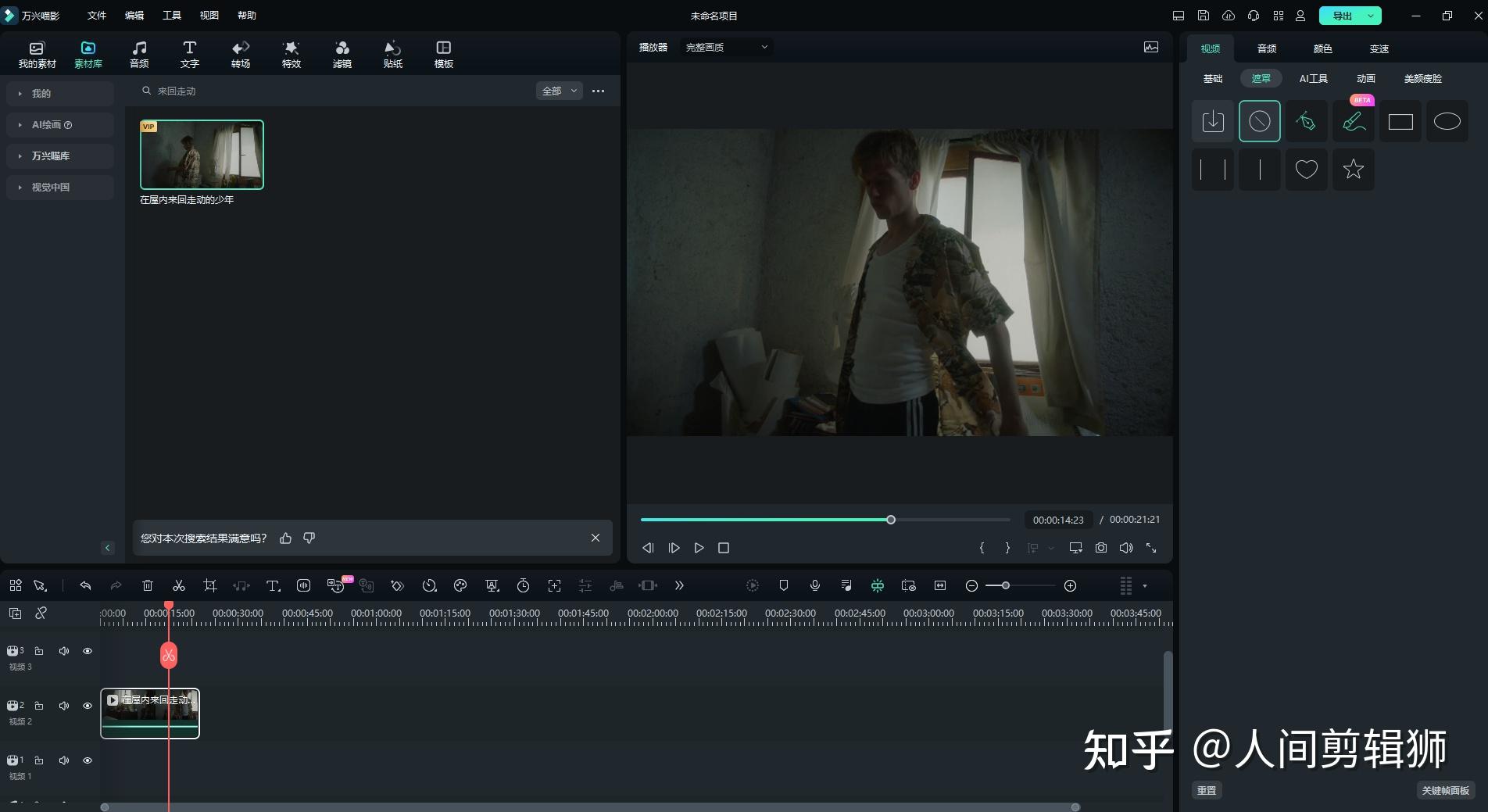Lock the 视频 2 track
The image size is (1488, 812).
[39, 706]
